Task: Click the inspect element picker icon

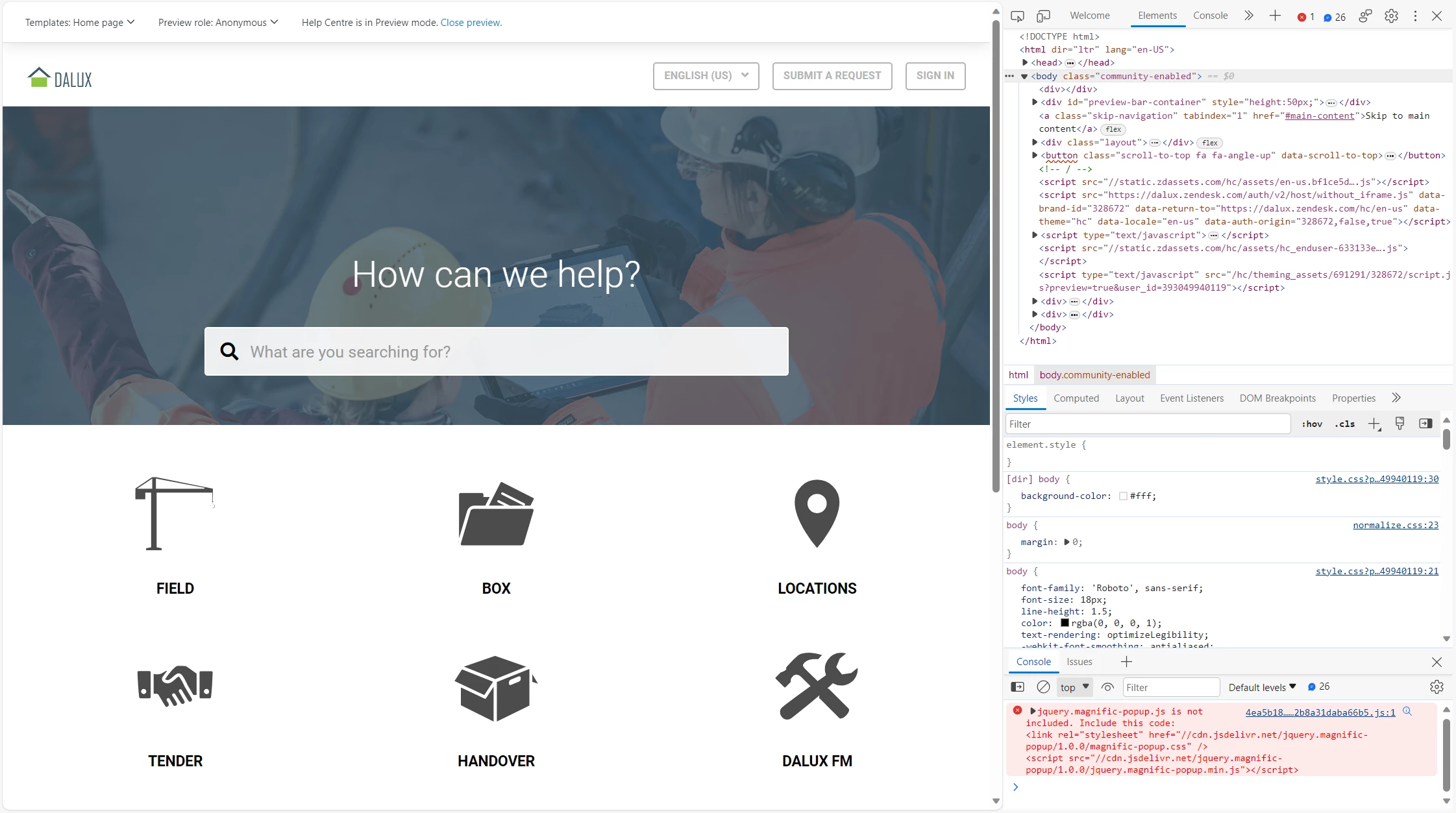Action: [1017, 16]
